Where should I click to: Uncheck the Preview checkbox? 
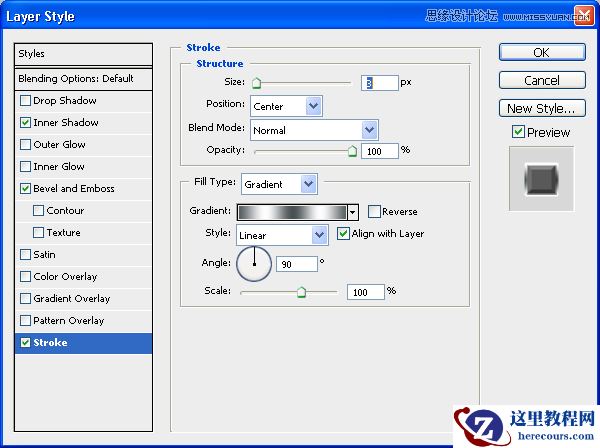click(518, 132)
